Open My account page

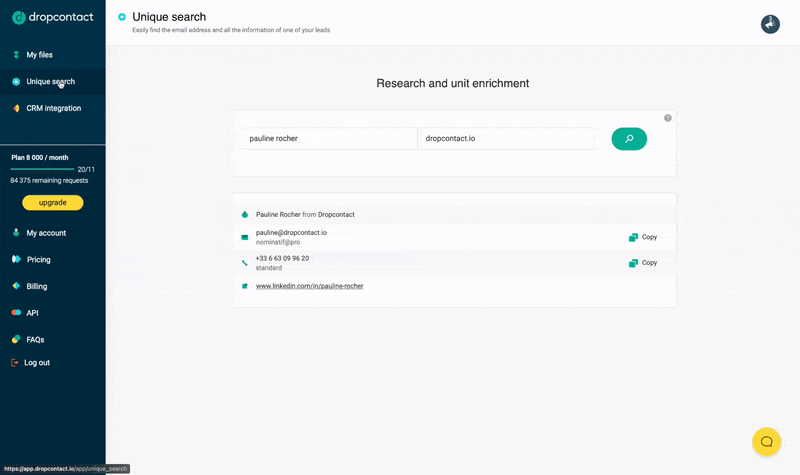[x=46, y=233]
